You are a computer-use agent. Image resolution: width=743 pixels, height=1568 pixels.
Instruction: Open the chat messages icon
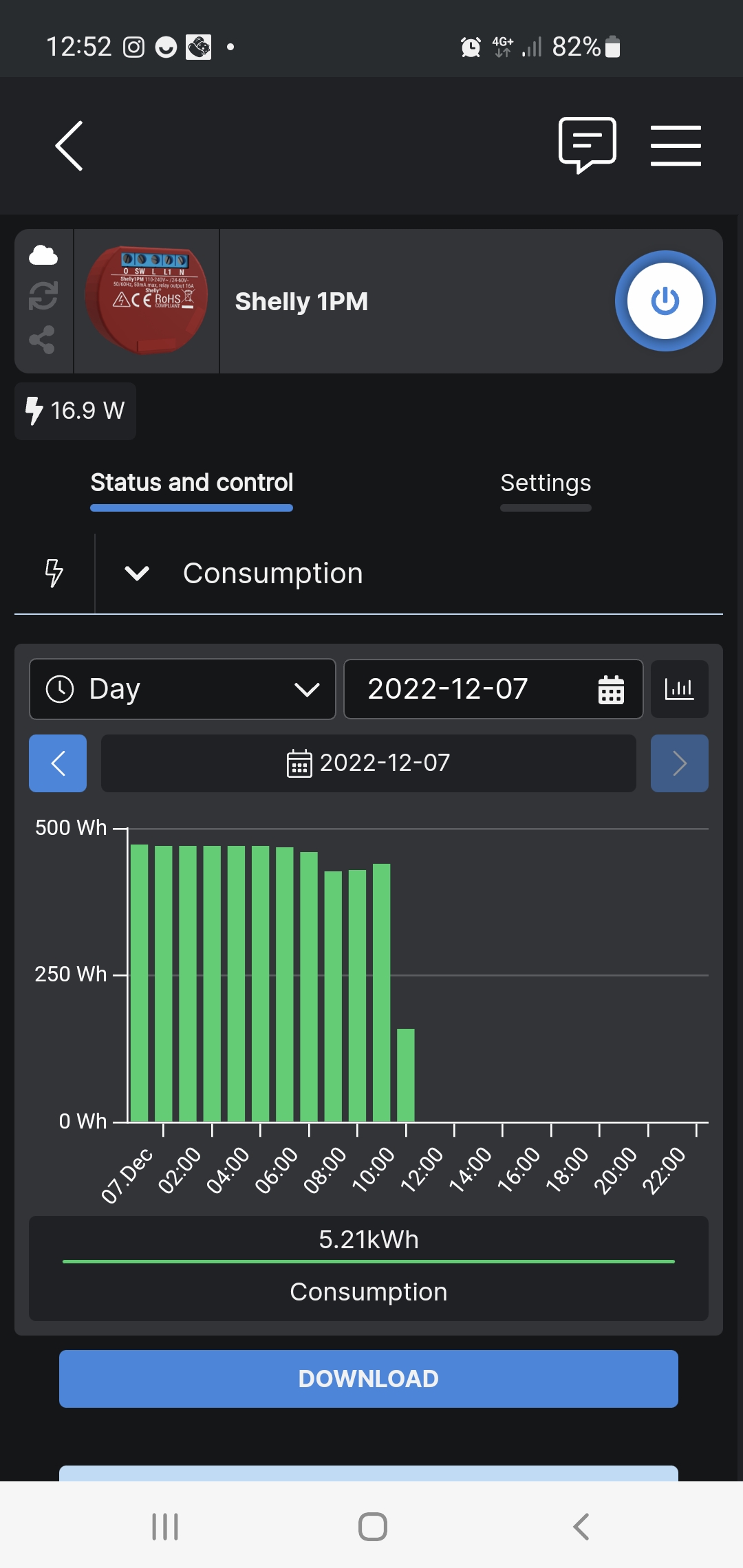(x=587, y=145)
